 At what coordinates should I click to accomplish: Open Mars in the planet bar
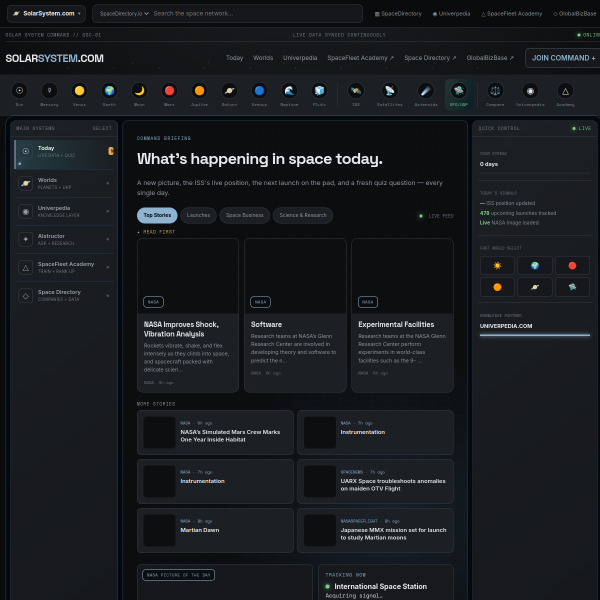pyautogui.click(x=169, y=94)
